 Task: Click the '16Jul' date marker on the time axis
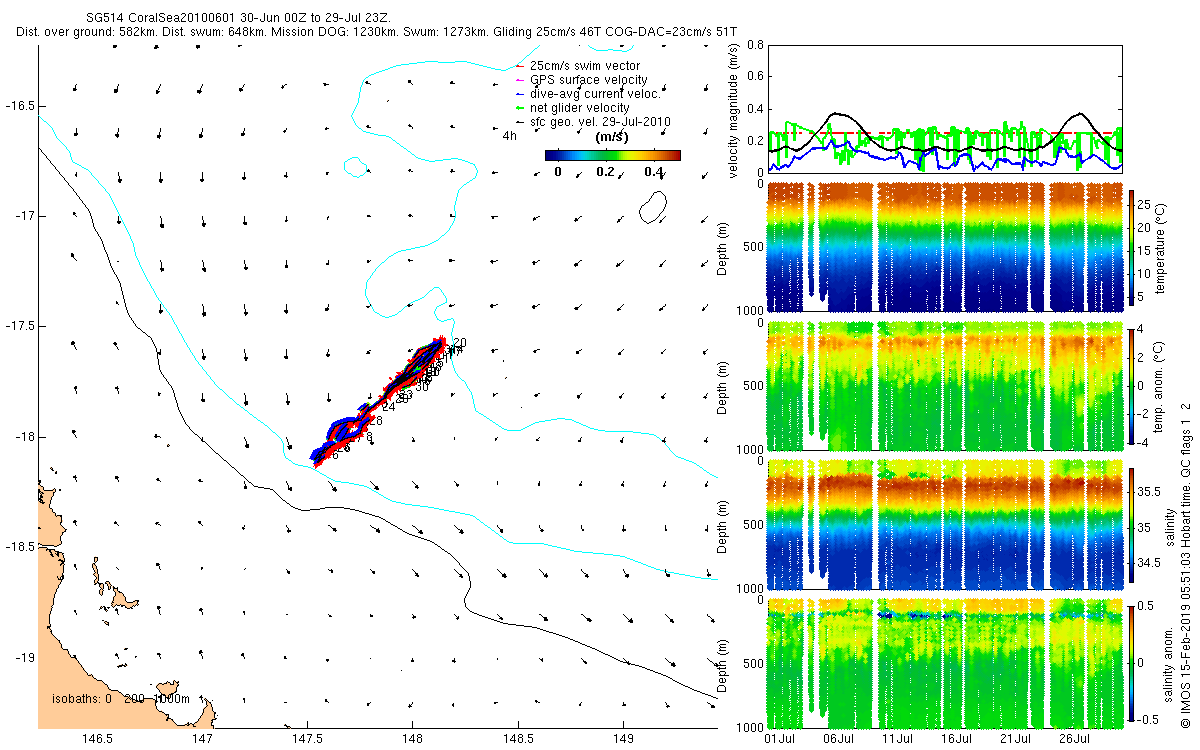pyautogui.click(x=956, y=739)
